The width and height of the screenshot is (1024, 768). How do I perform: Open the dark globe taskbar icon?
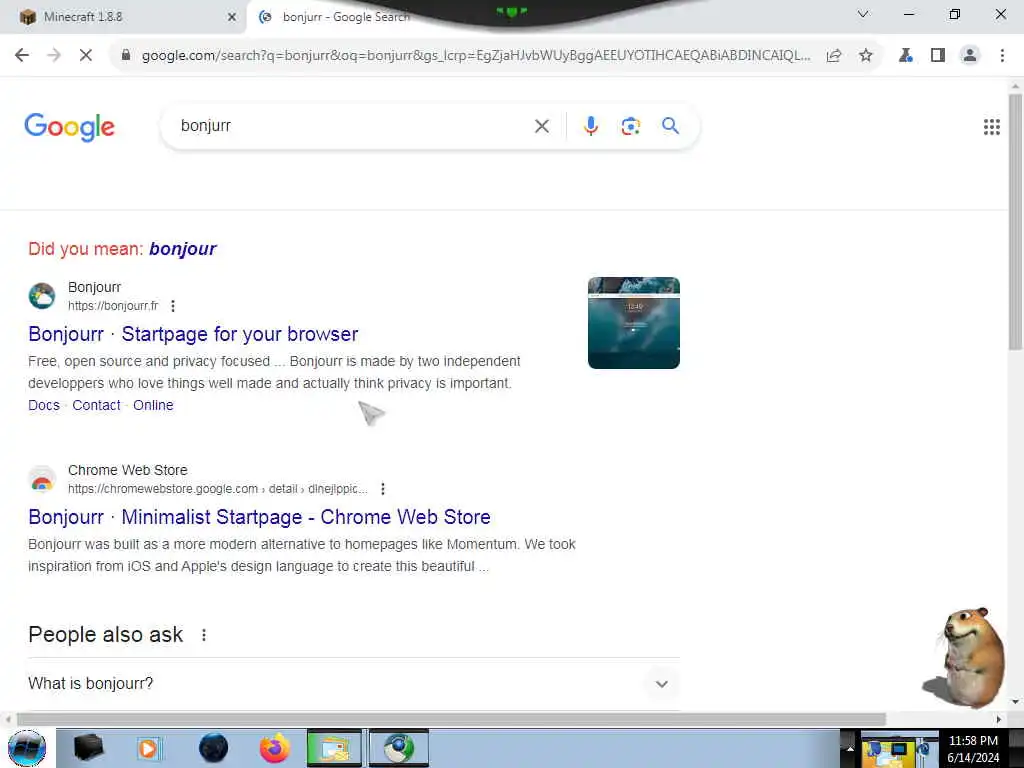coord(214,748)
